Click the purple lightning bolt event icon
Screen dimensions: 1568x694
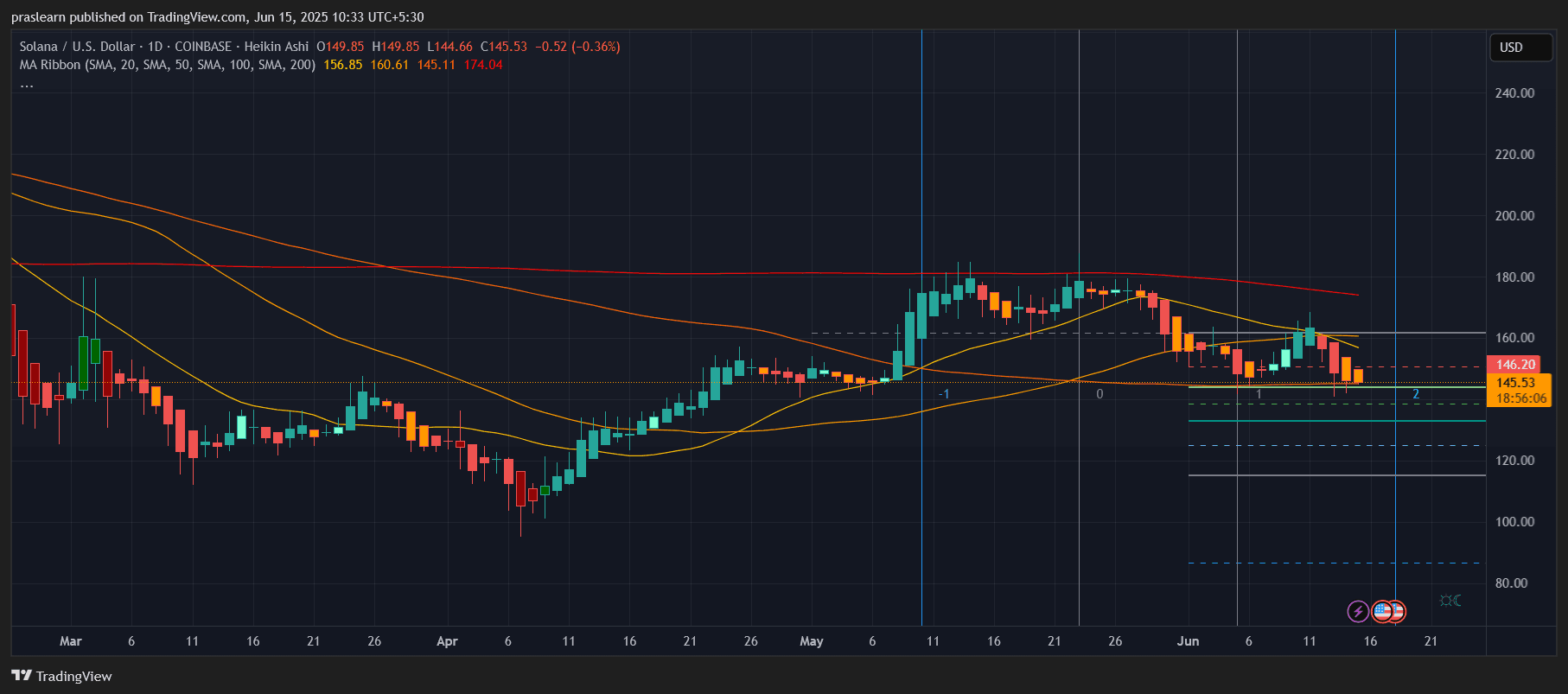click(1358, 612)
